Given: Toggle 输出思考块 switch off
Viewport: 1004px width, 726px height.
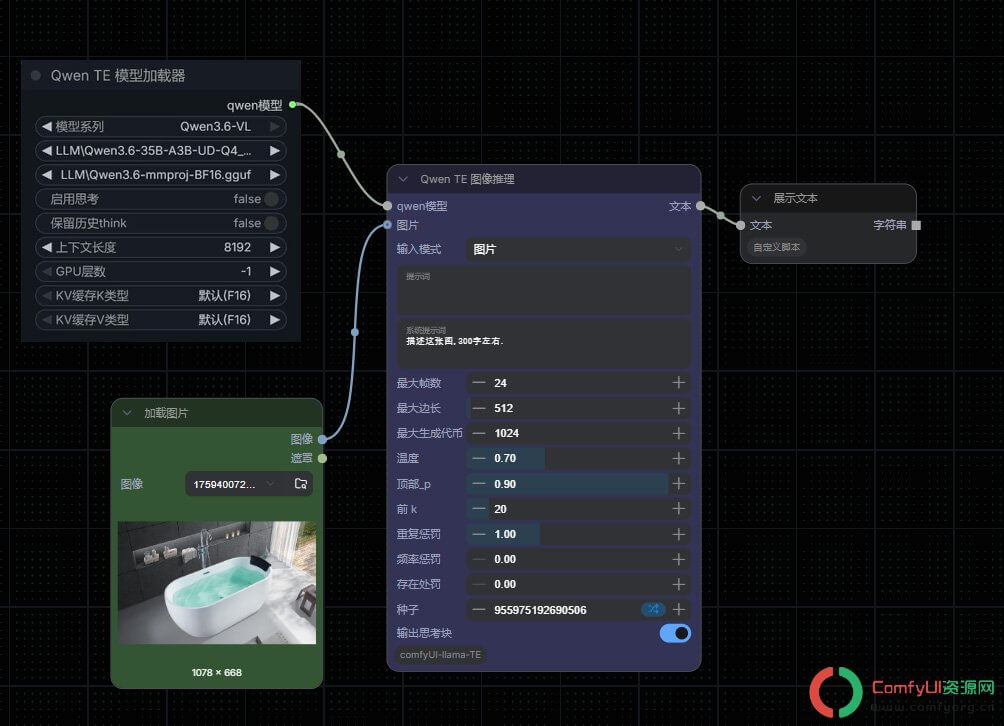Looking at the screenshot, I should pyautogui.click(x=675, y=633).
